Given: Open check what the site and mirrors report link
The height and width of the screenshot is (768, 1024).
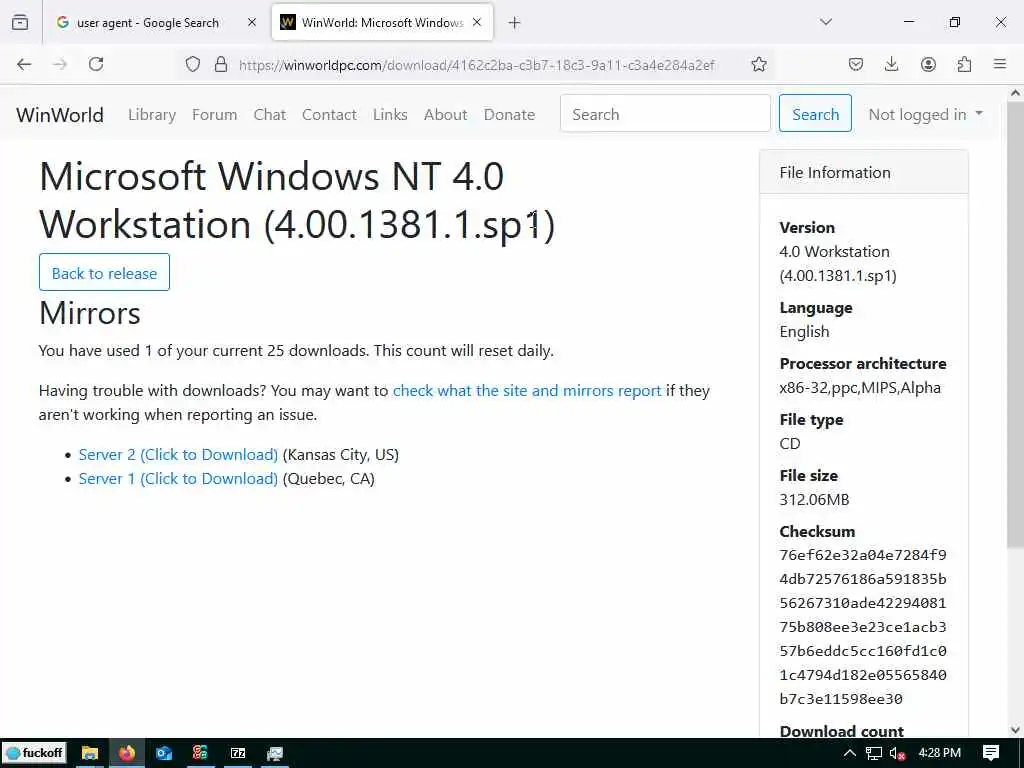Looking at the screenshot, I should [x=527, y=391].
